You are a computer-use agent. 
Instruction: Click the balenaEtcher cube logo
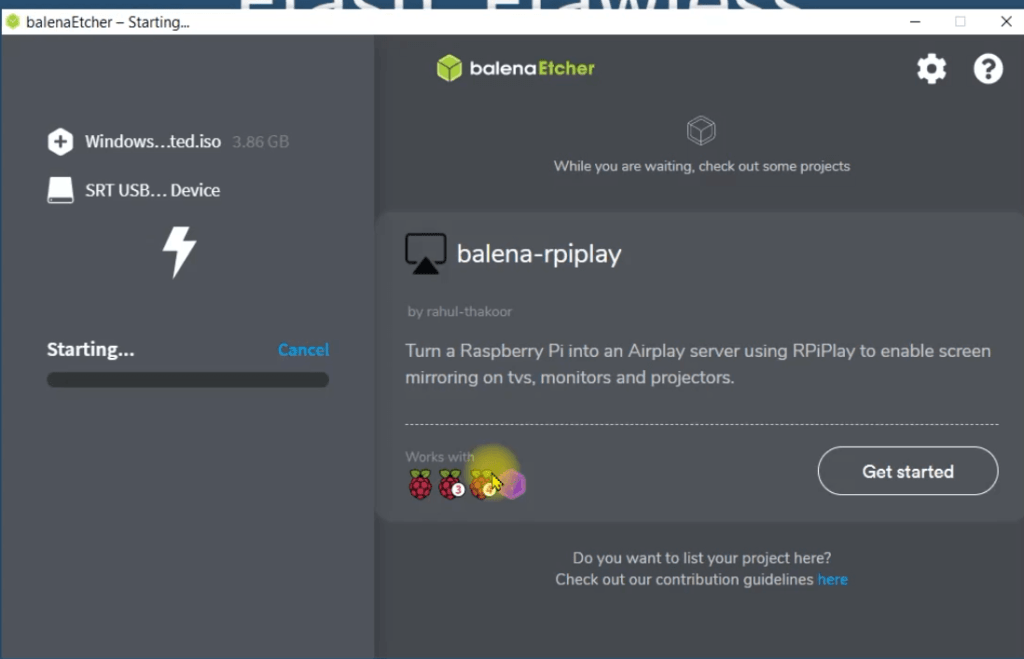tap(449, 68)
